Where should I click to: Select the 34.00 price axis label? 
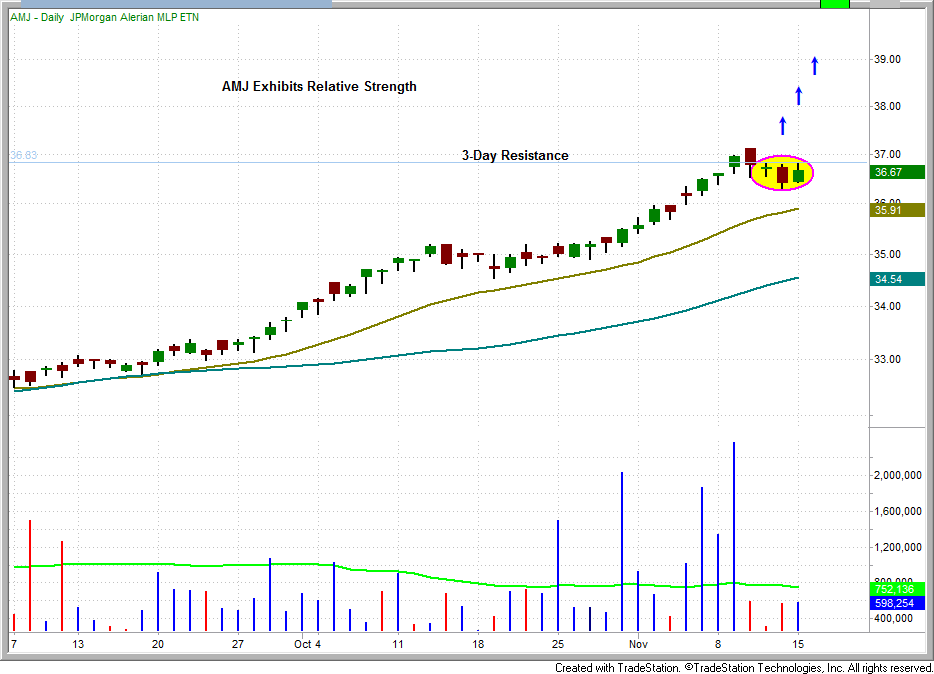tap(888, 306)
